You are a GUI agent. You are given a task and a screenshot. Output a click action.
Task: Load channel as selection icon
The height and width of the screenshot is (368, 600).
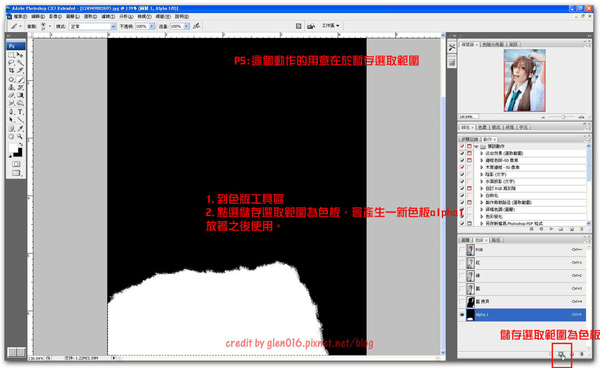[552, 355]
